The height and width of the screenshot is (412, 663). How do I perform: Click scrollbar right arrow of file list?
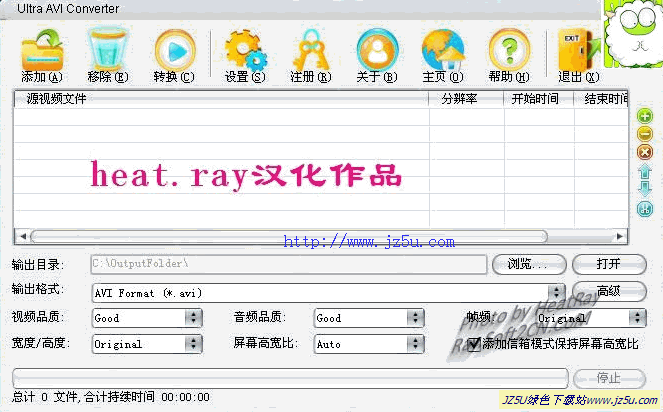[x=620, y=236]
